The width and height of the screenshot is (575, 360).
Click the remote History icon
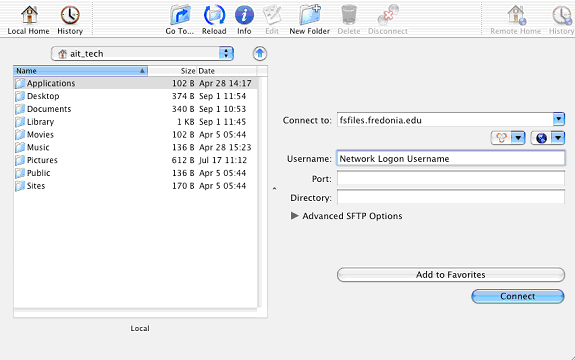pos(561,19)
